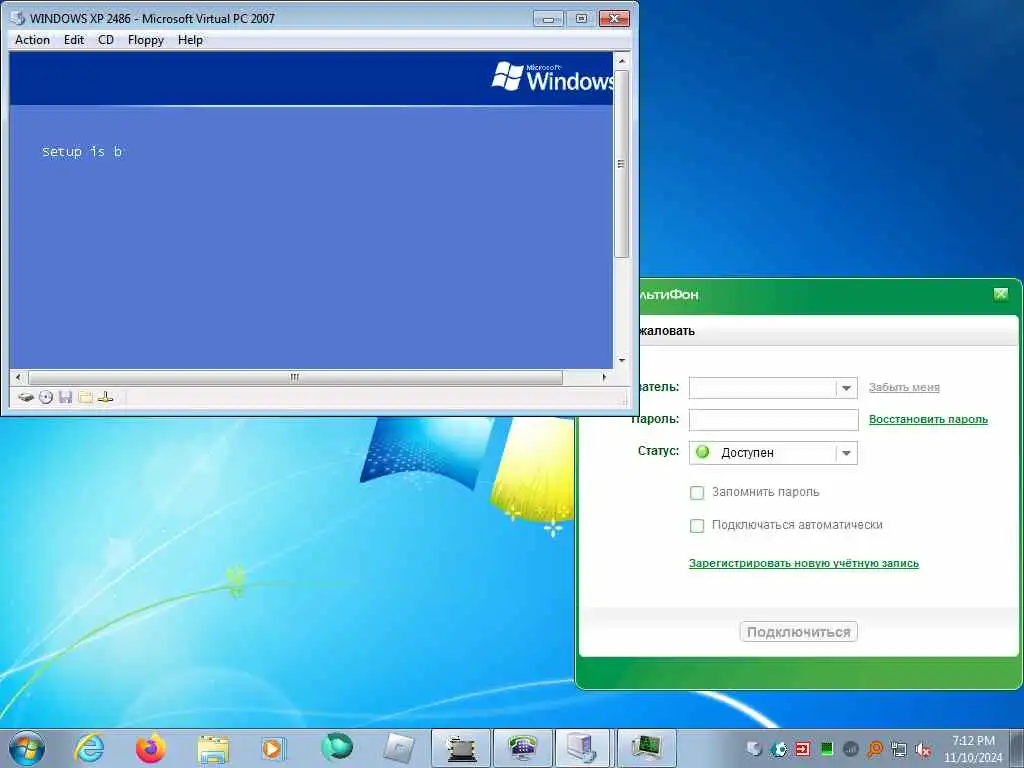The height and width of the screenshot is (768, 1024).
Task: Click the first system tray icon
Action: [754, 748]
